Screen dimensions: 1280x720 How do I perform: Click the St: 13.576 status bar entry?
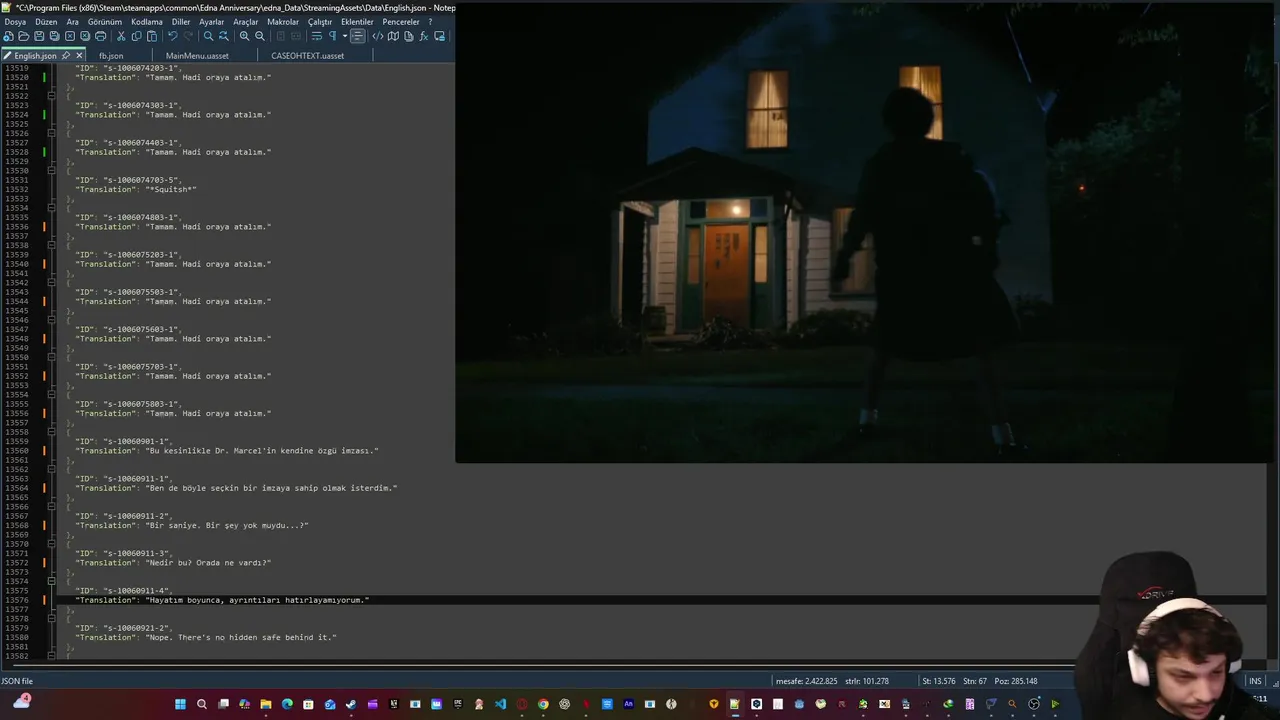[939, 681]
